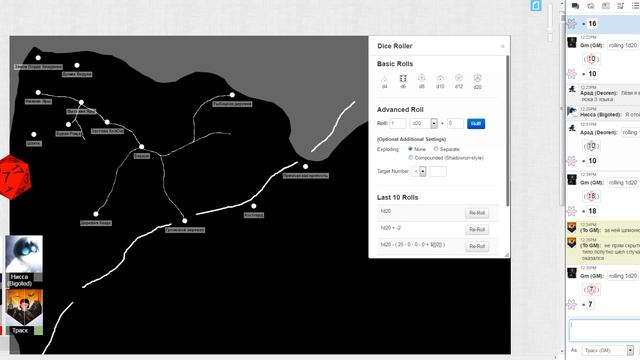Viewport: 640px width, 360px height.
Task: Open the die type dropdown showing d20
Action: pos(424,123)
